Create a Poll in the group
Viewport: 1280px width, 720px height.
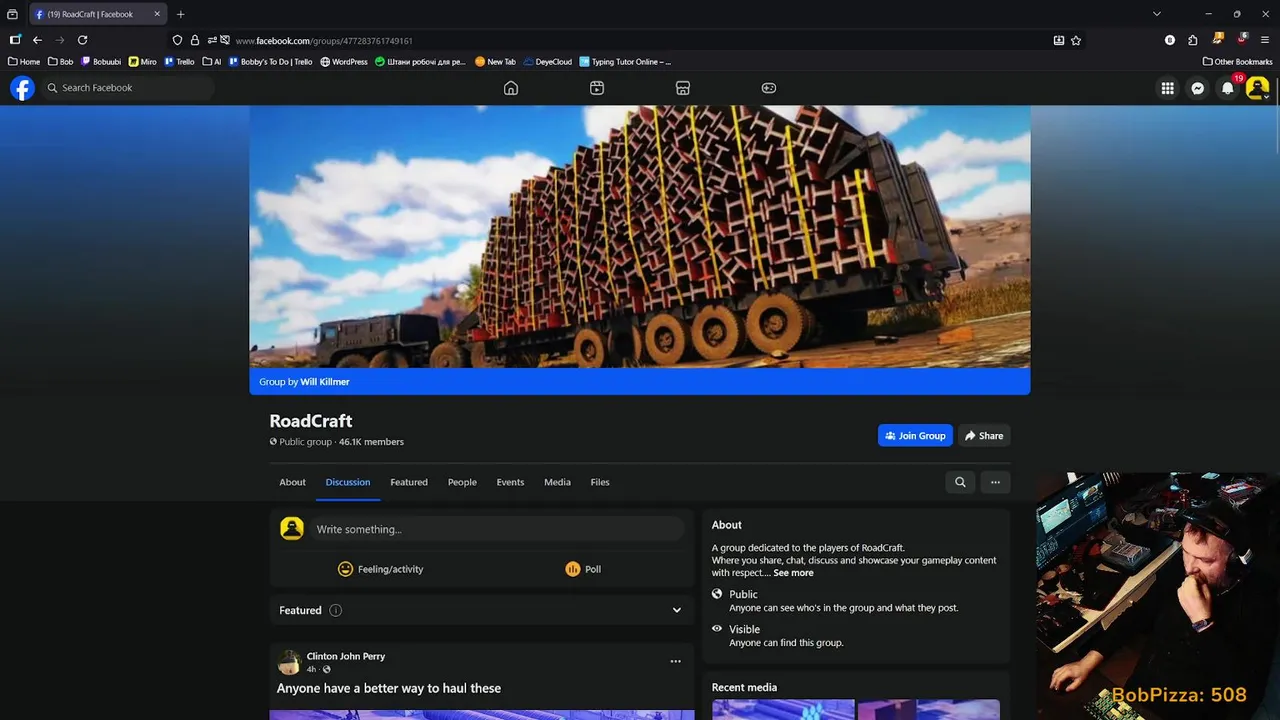(583, 569)
